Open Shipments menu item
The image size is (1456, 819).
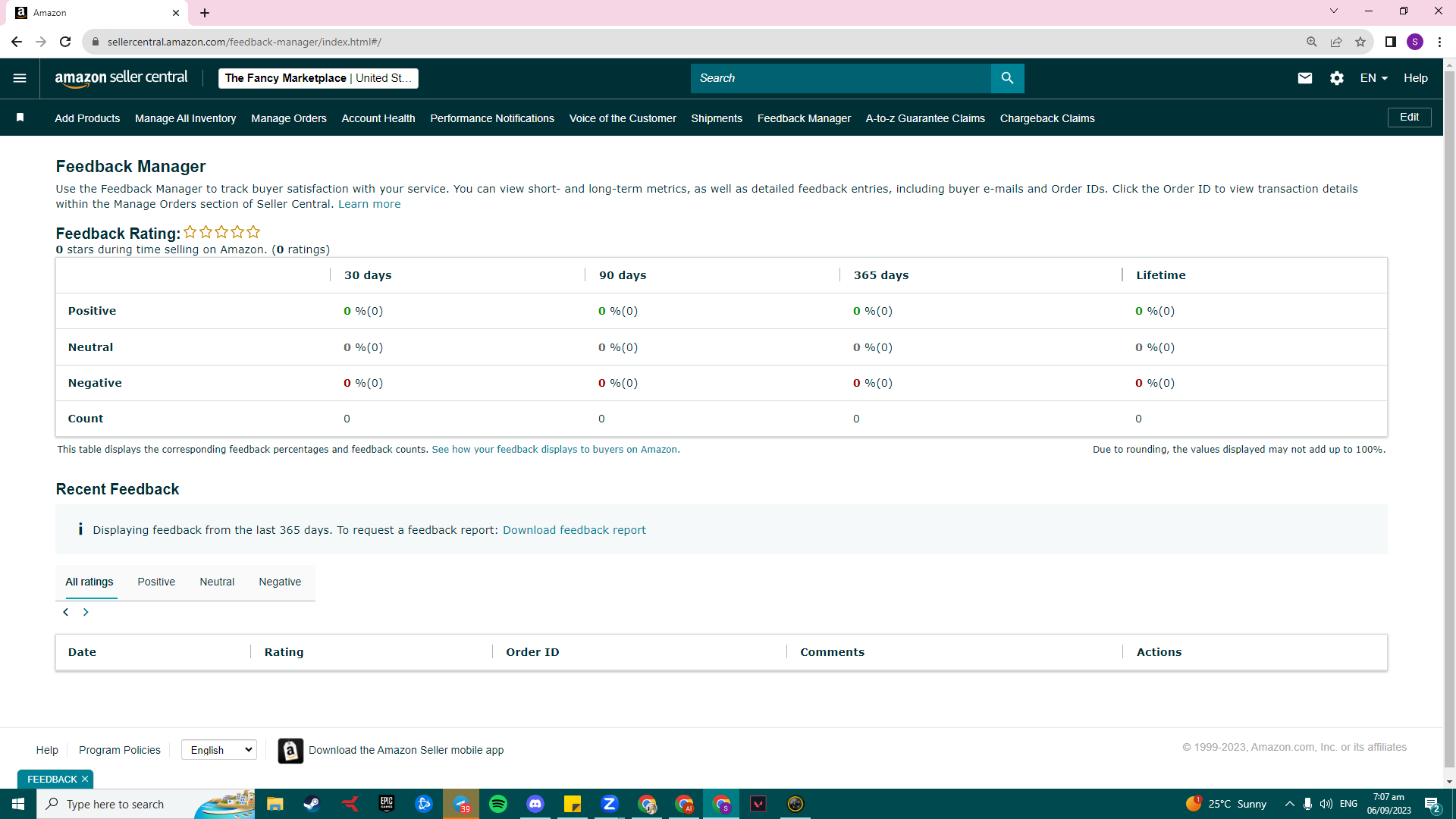pyautogui.click(x=717, y=118)
